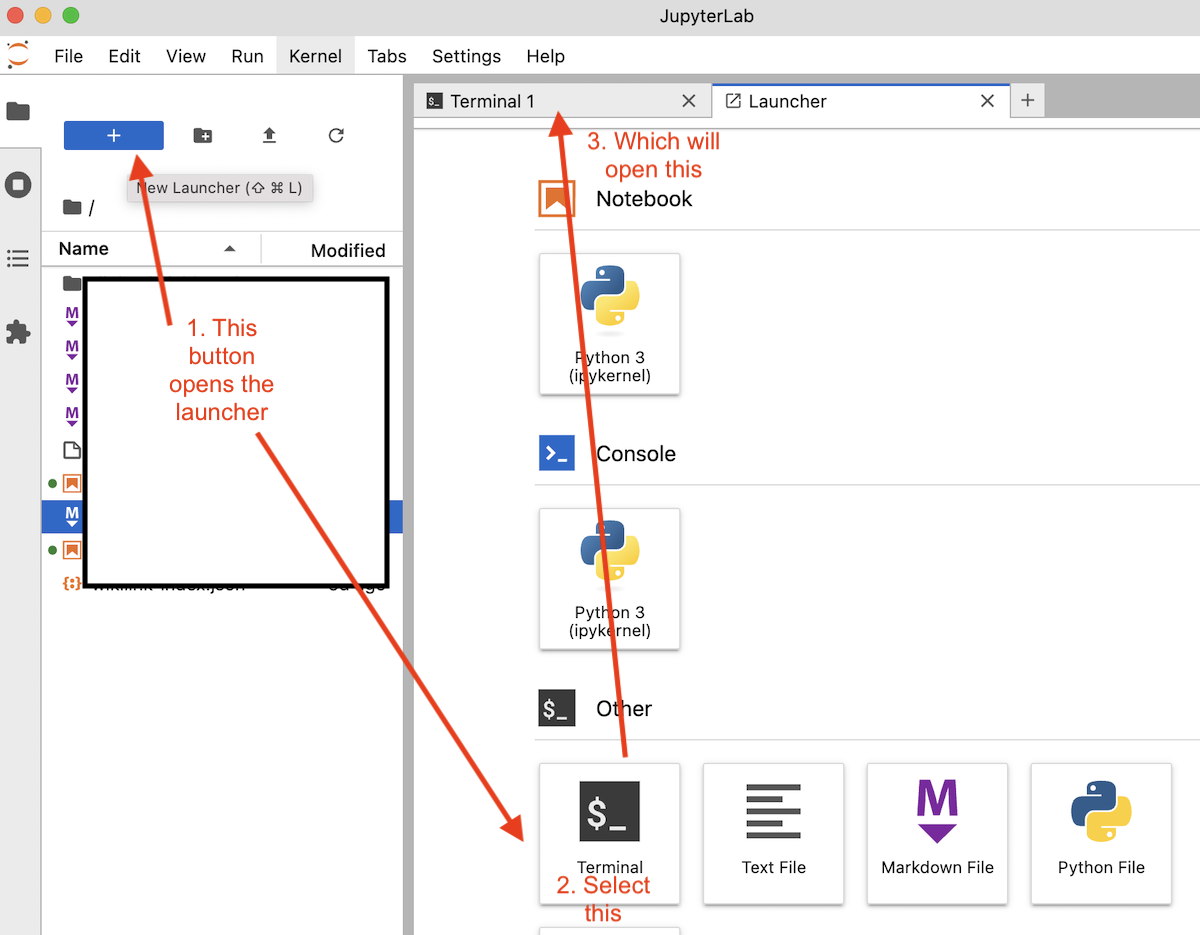The image size is (1200, 935).
Task: Open the Running Terminals and Kernels panel
Action: point(18,185)
